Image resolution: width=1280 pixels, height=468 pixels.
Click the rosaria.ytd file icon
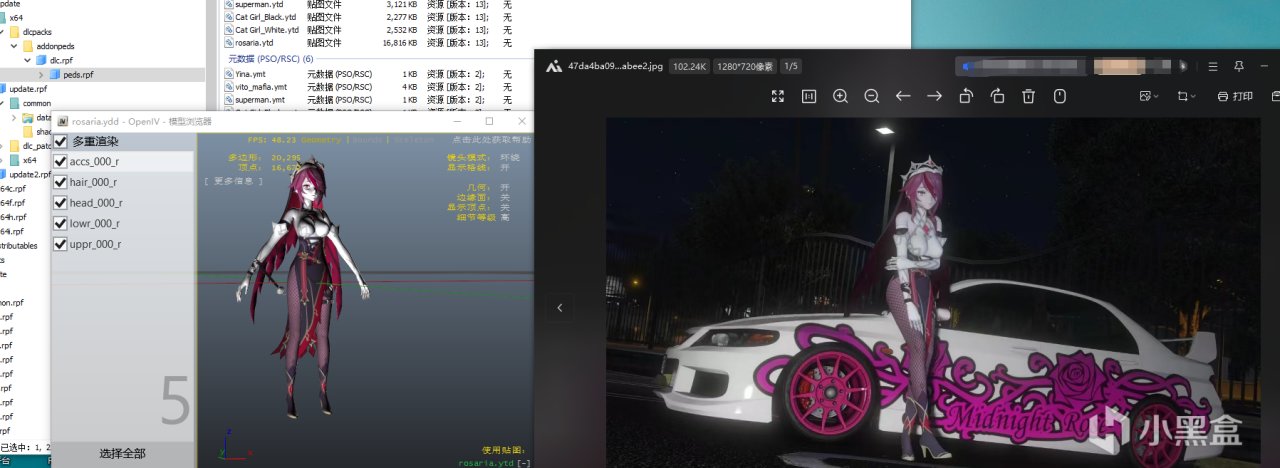point(230,43)
